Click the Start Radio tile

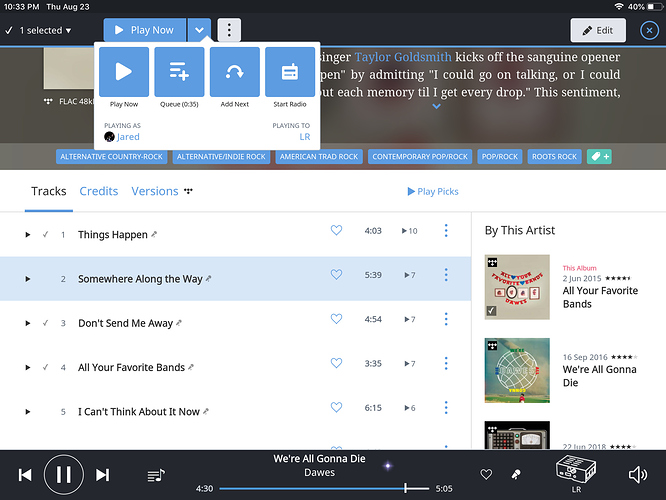[290, 72]
